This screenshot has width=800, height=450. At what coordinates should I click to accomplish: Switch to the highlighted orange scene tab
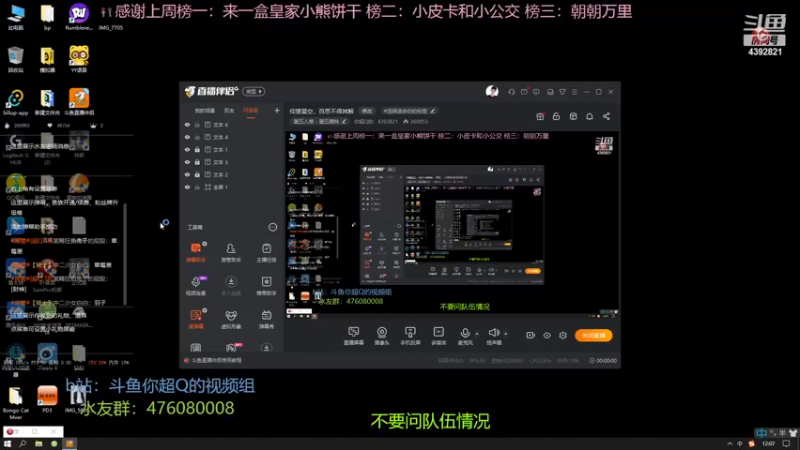click(251, 110)
